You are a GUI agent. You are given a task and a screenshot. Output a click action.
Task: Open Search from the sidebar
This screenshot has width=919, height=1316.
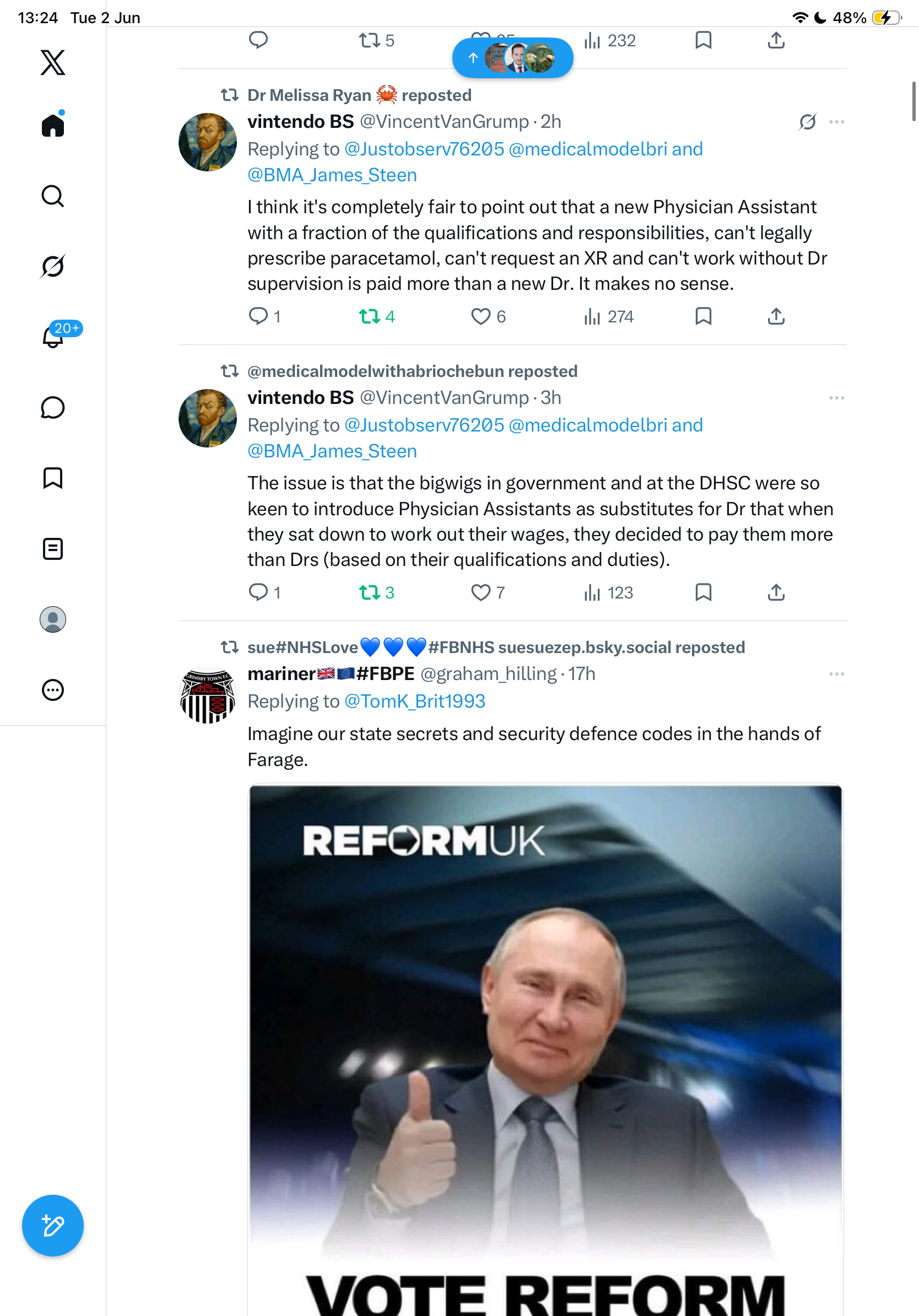pyautogui.click(x=53, y=196)
